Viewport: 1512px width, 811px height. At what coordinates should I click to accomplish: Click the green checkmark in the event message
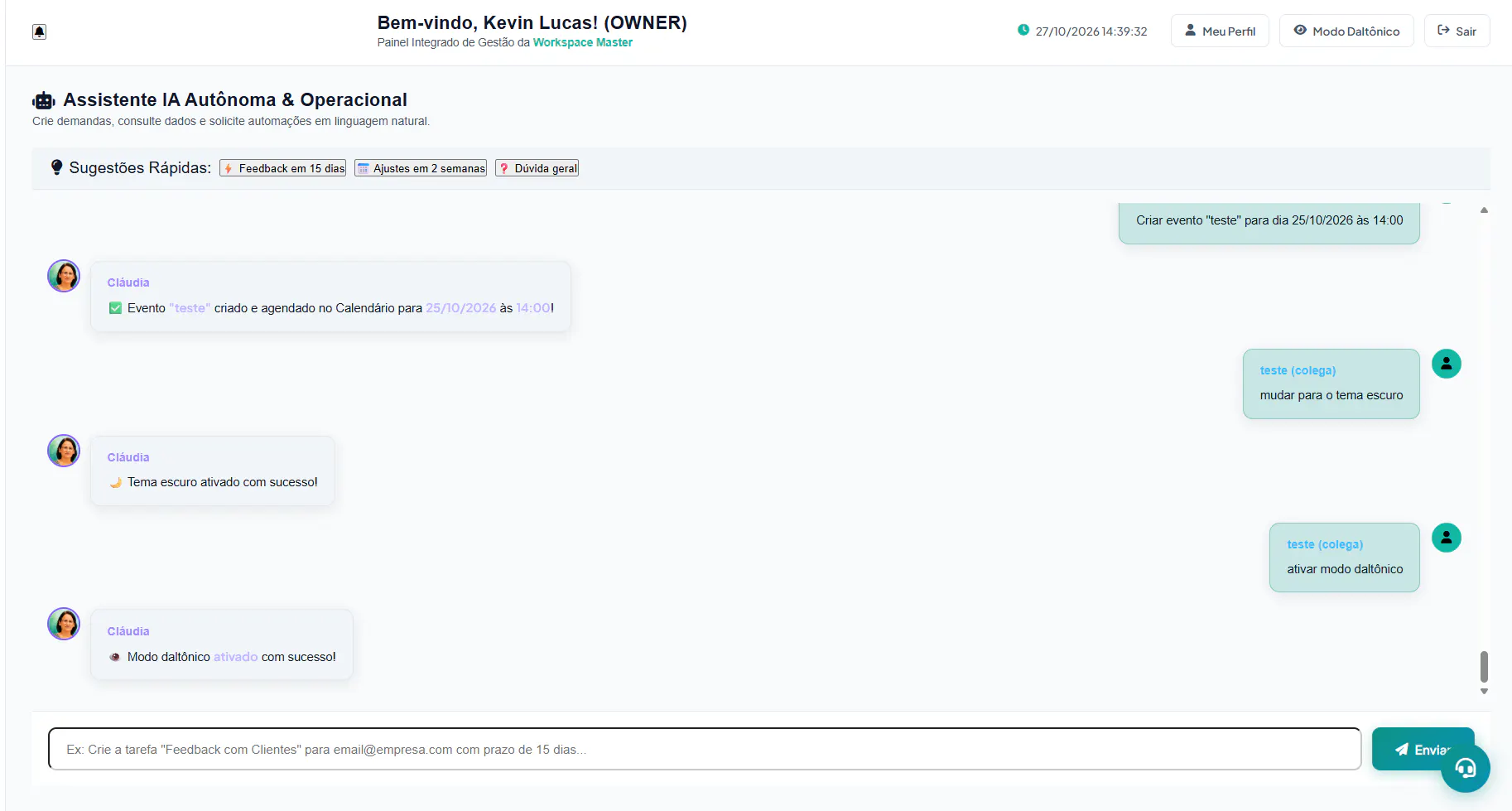tap(115, 308)
